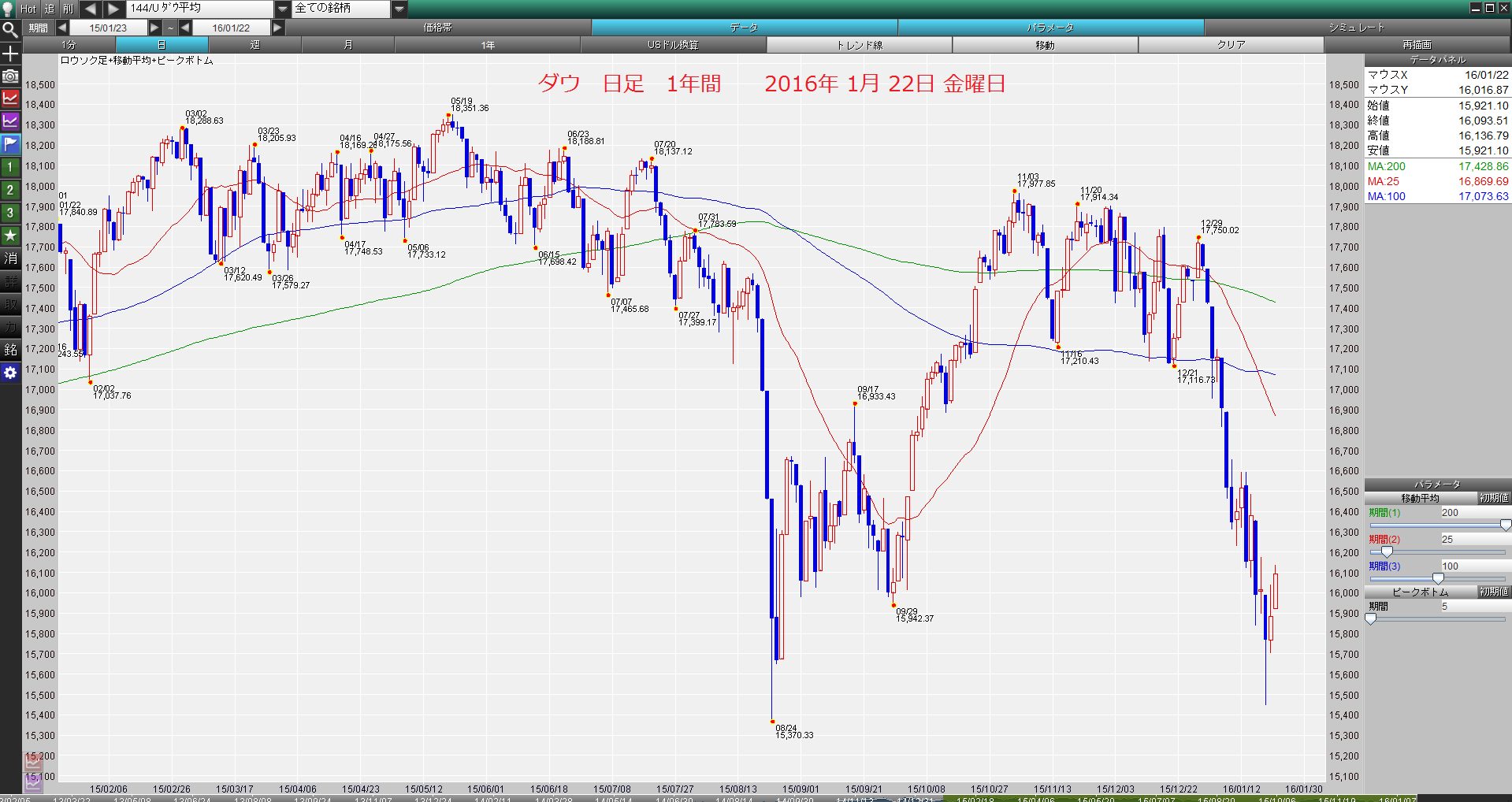Click the ピークボトム 期間 value field 5
The width and height of the screenshot is (1512, 802).
[x=1475, y=606]
